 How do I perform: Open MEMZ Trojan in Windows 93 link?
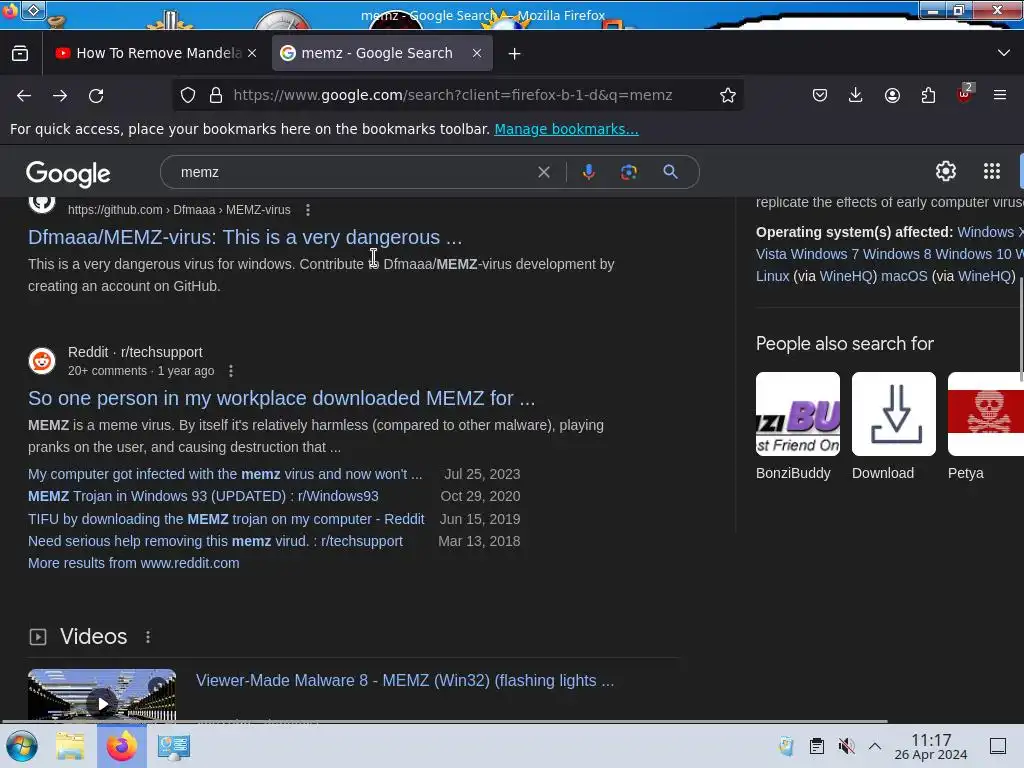[203, 496]
